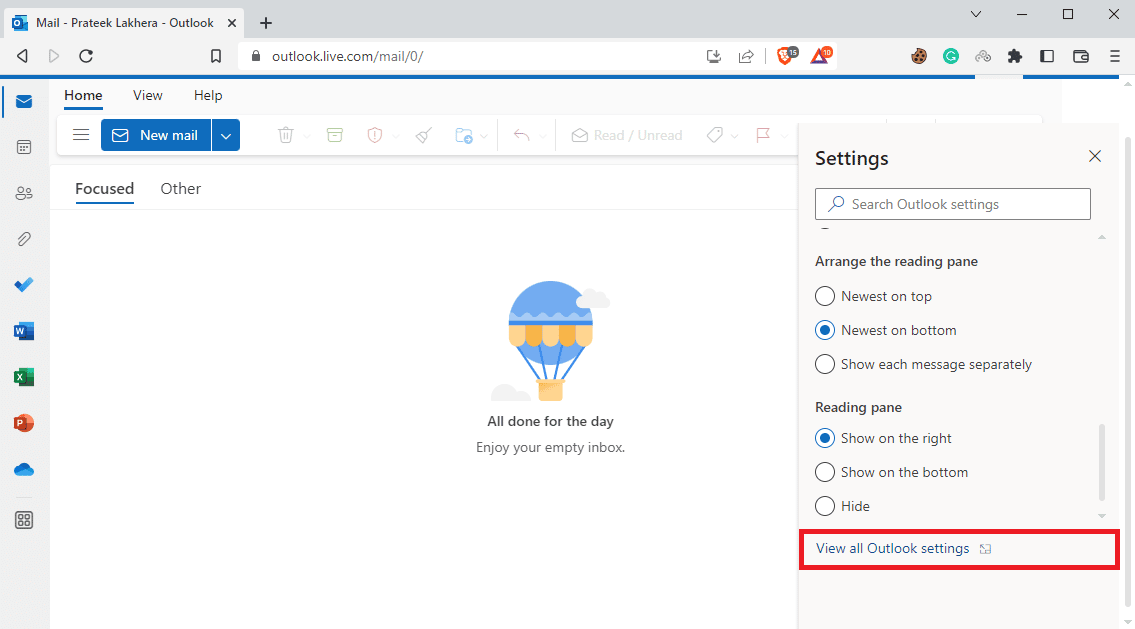Open the Brave wallet icon
Image resolution: width=1135 pixels, height=629 pixels.
click(1081, 56)
